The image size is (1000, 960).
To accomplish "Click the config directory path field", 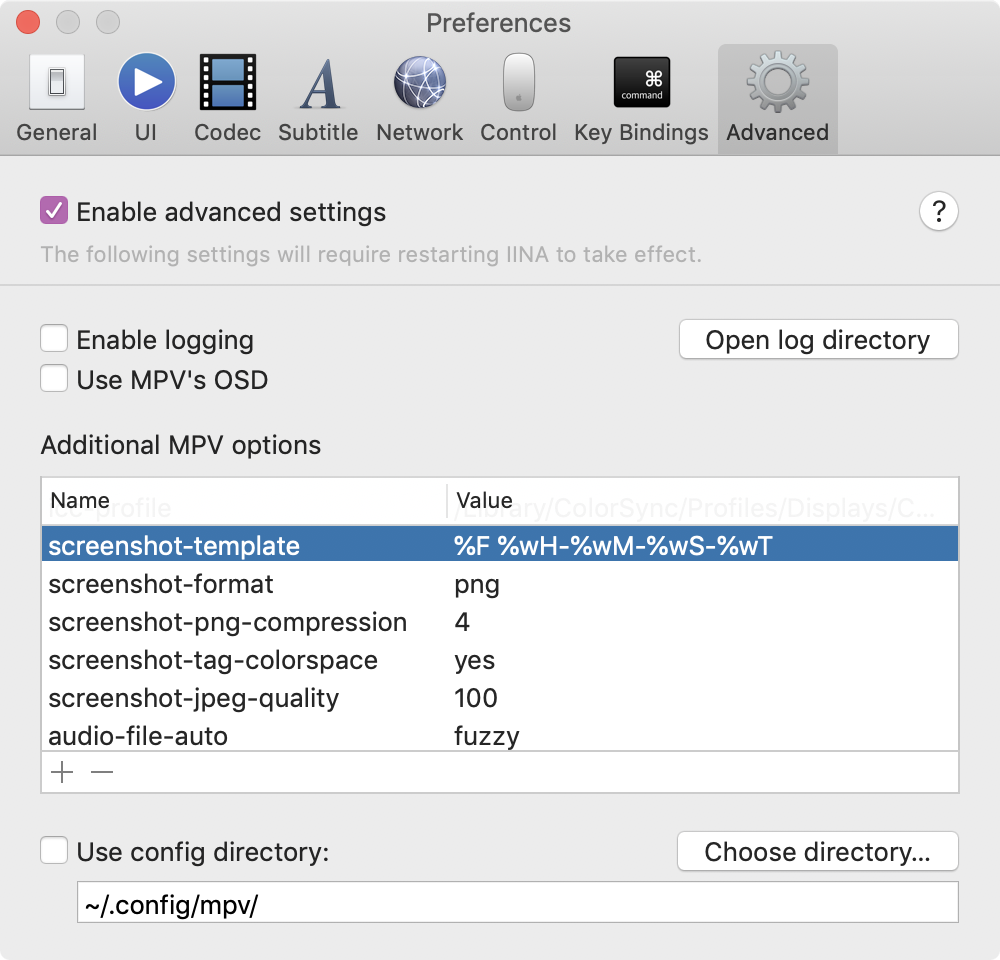I will (517, 906).
